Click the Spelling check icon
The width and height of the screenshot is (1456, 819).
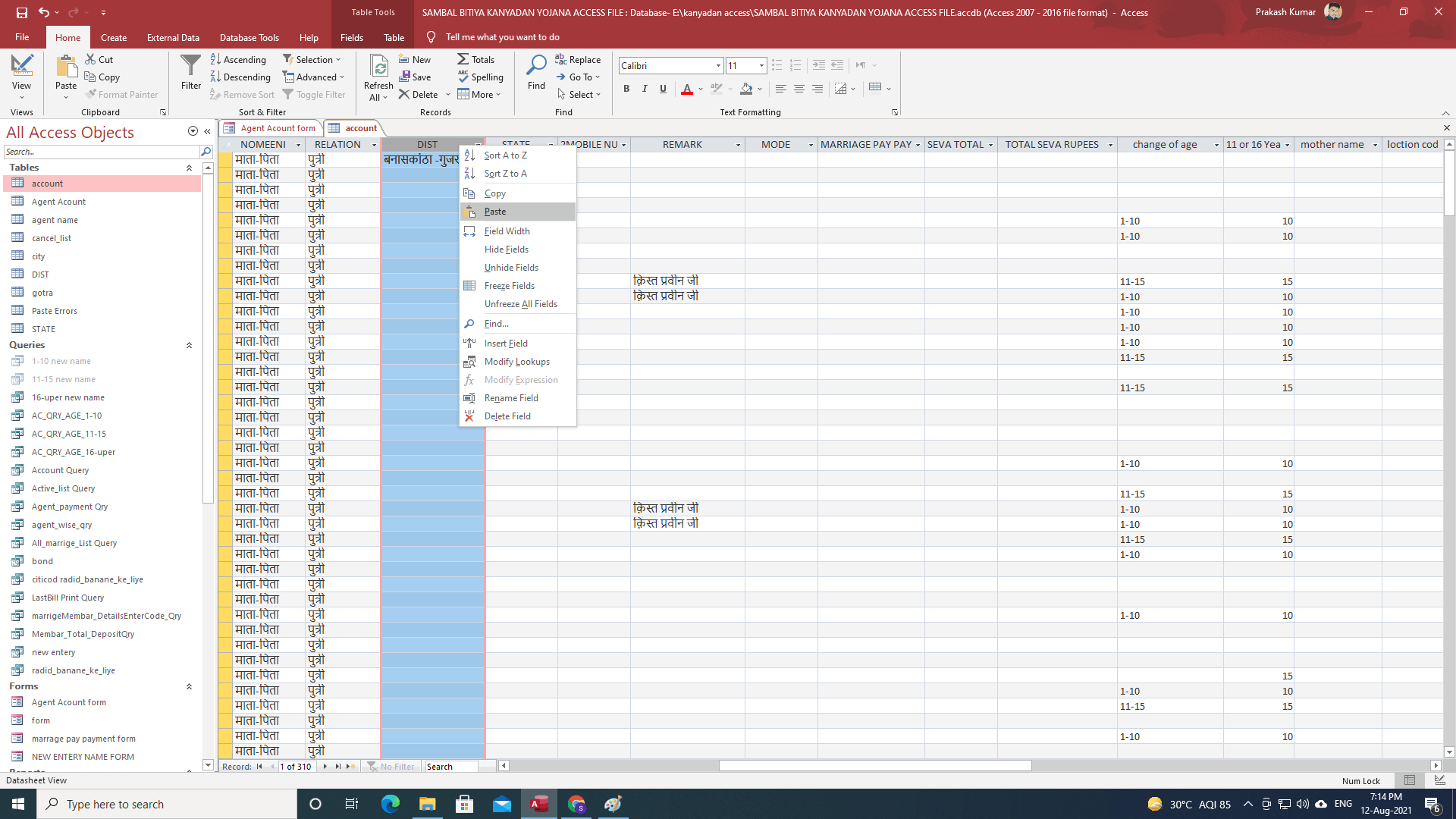click(463, 77)
